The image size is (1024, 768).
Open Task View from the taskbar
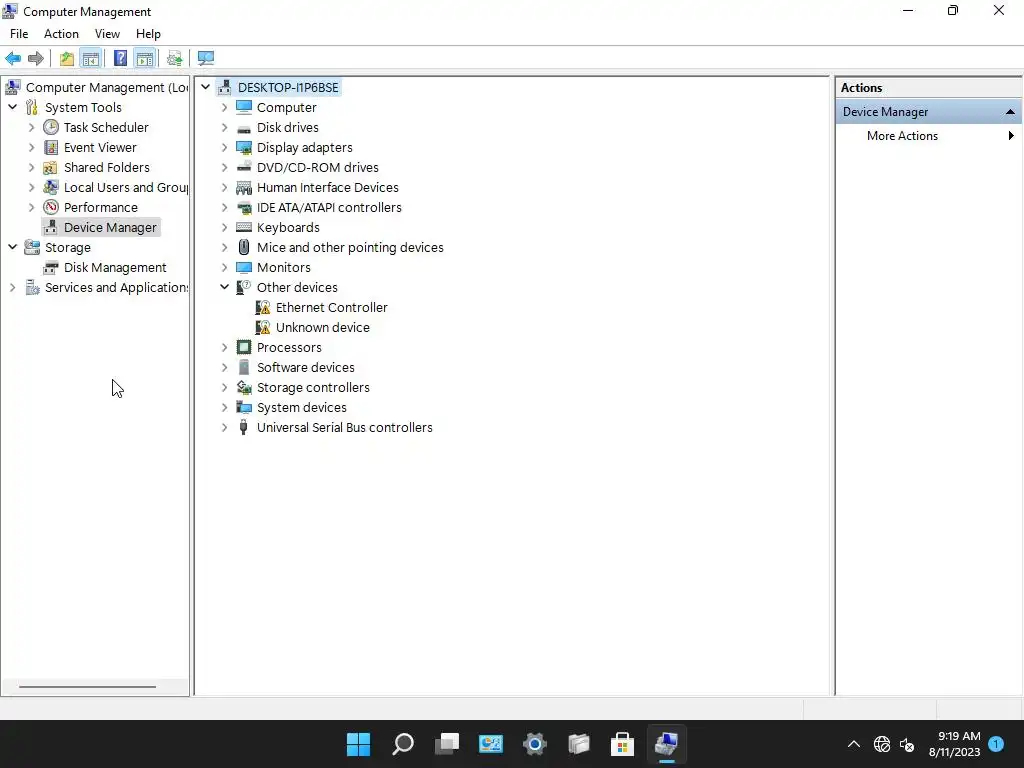coord(447,744)
